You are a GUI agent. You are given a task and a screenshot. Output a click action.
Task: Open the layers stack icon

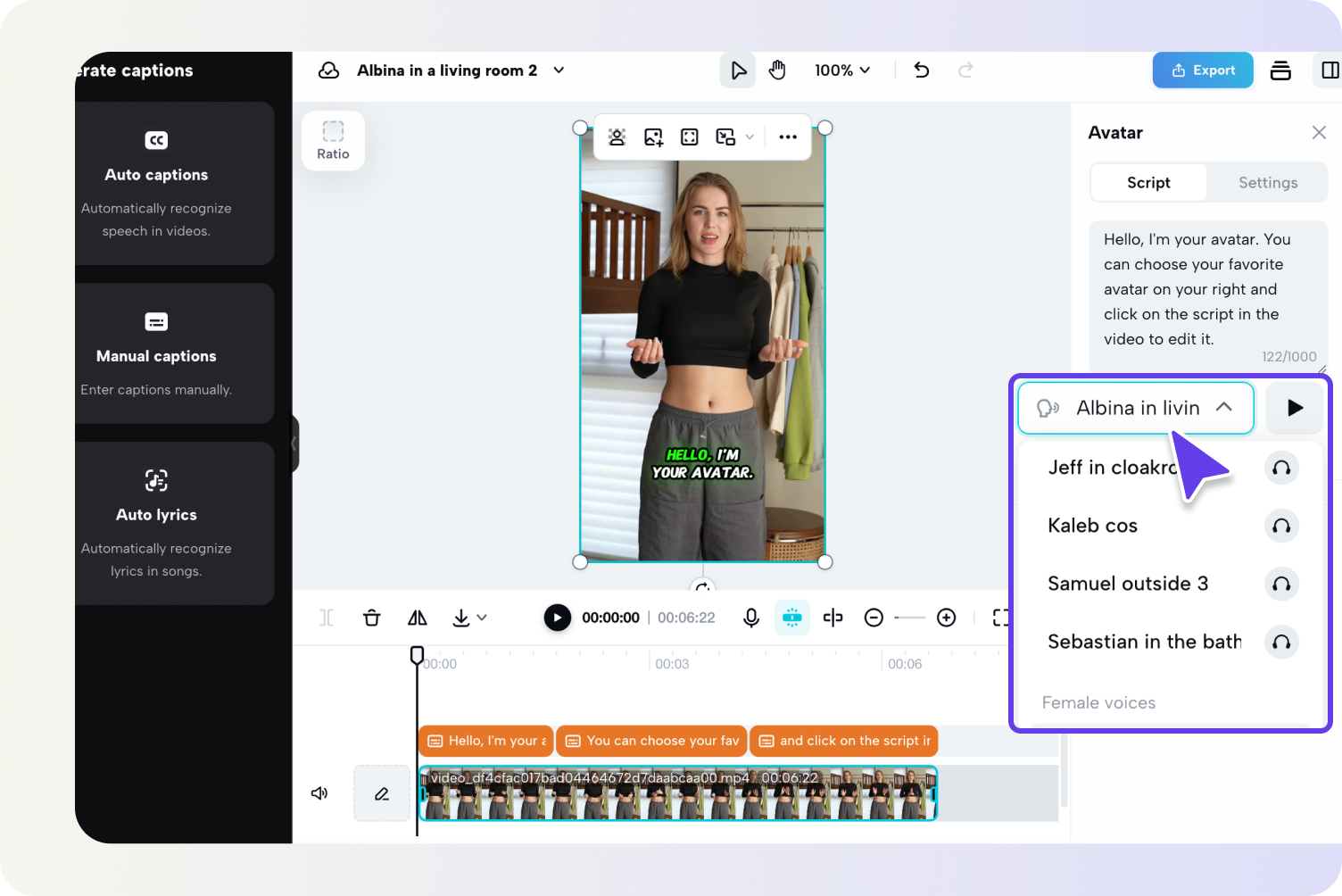pyautogui.click(x=1280, y=71)
